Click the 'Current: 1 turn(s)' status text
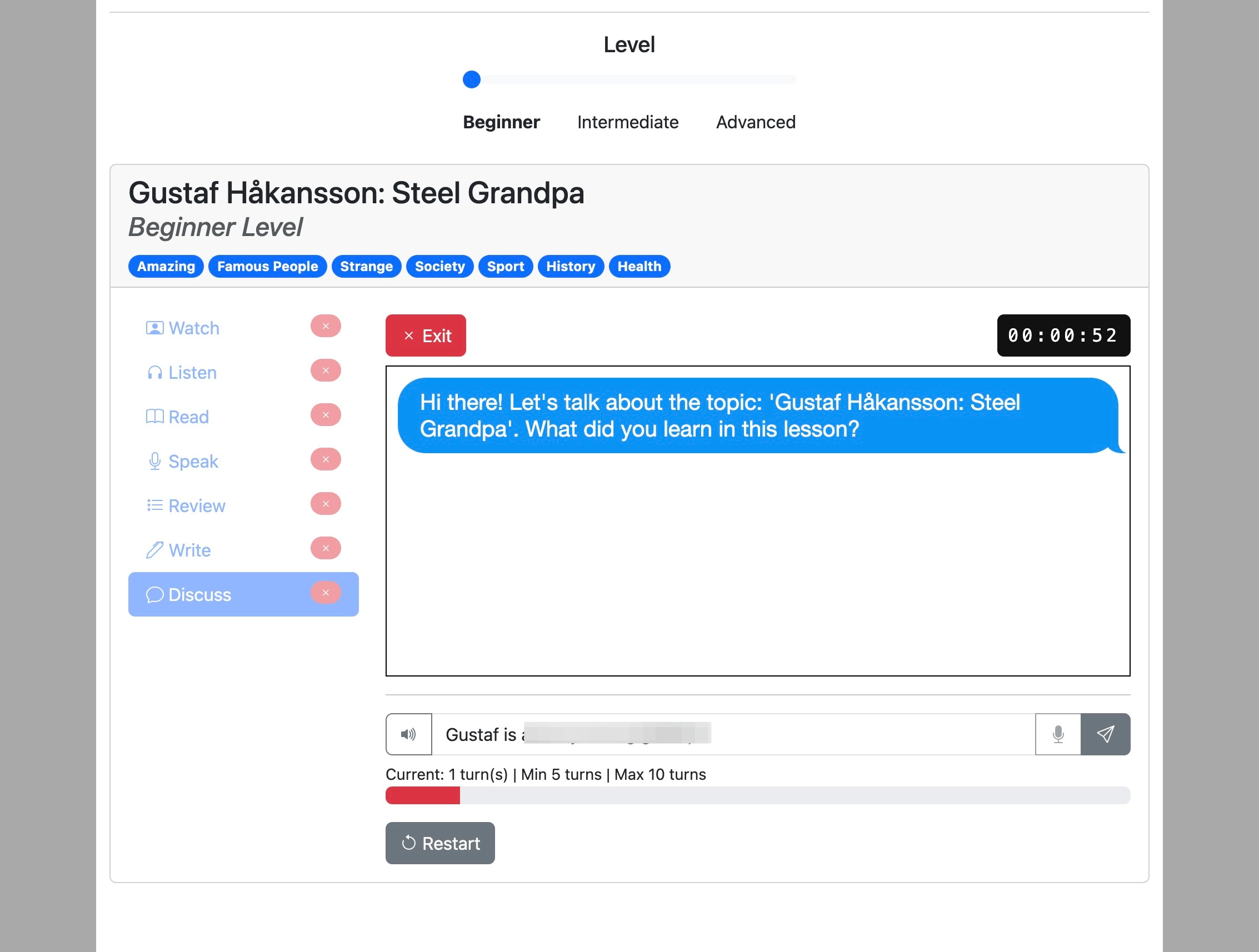Viewport: 1259px width, 952px height. coord(447,774)
